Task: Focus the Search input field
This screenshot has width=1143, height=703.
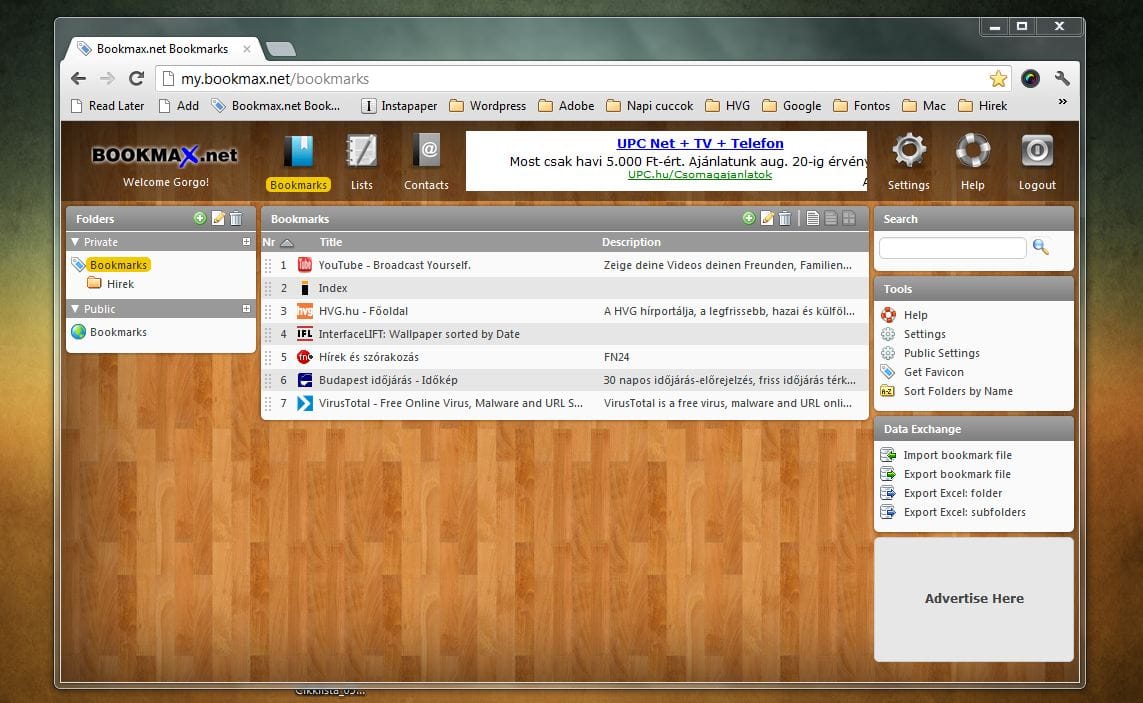Action: point(953,247)
